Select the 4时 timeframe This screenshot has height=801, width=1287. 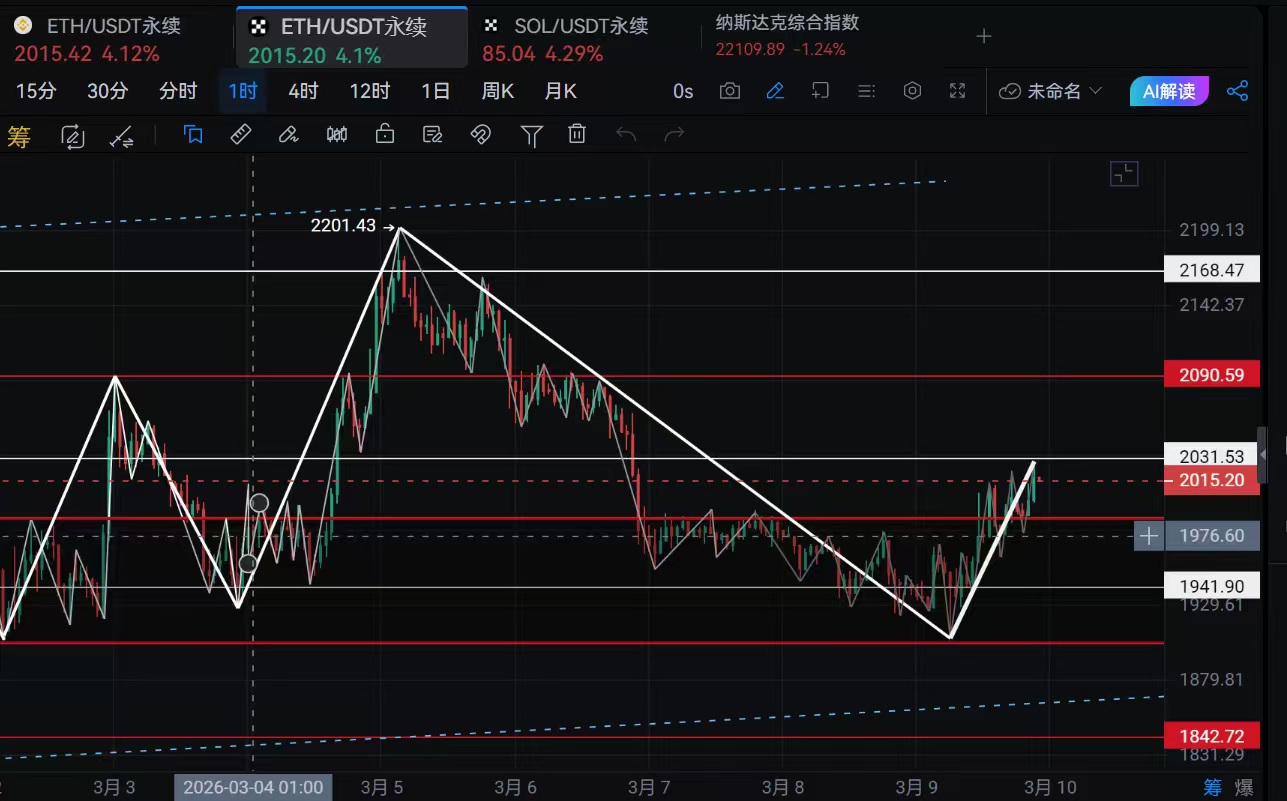pos(303,91)
